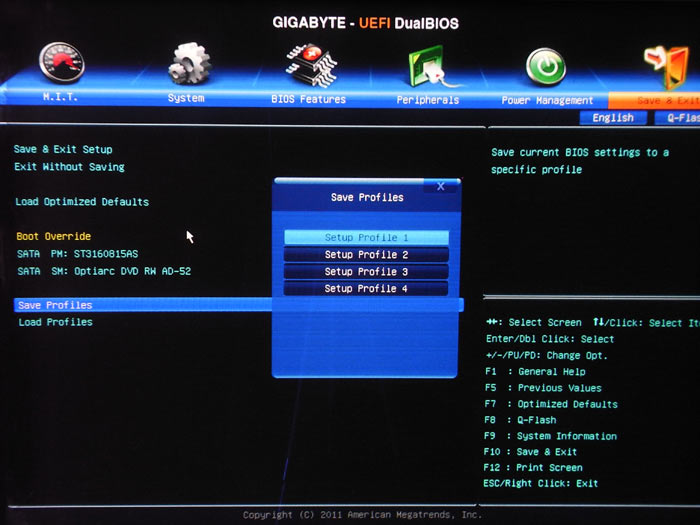Click the 'F5 : Previous Values' help line
Image resolution: width=700 pixels, height=525 pixels.
pos(543,388)
